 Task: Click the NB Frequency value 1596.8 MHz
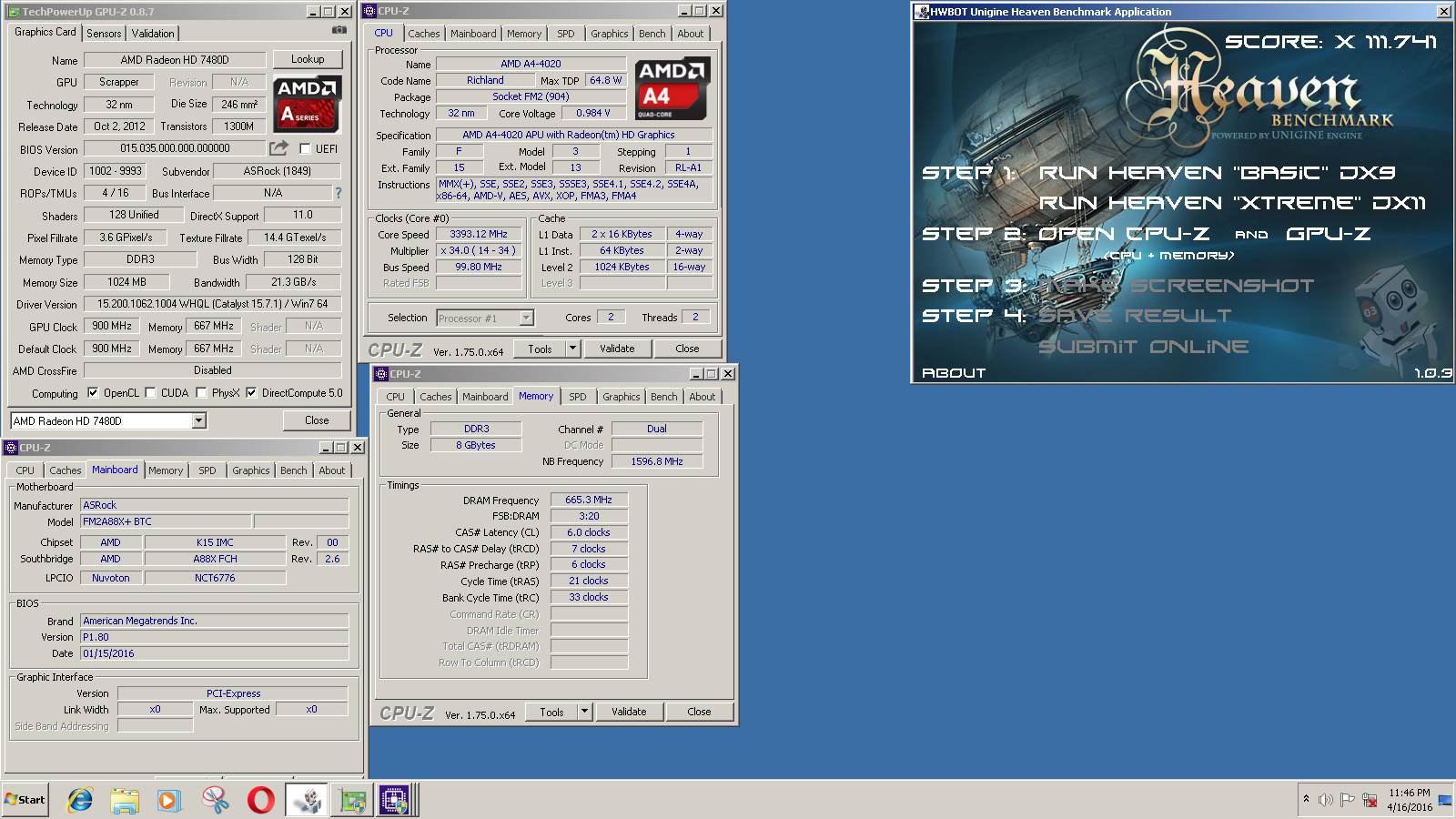click(657, 461)
